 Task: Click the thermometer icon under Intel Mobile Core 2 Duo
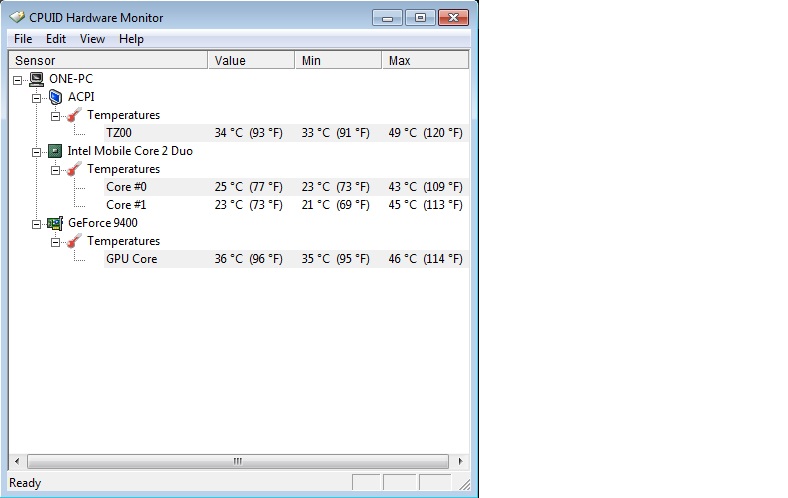[x=74, y=169]
